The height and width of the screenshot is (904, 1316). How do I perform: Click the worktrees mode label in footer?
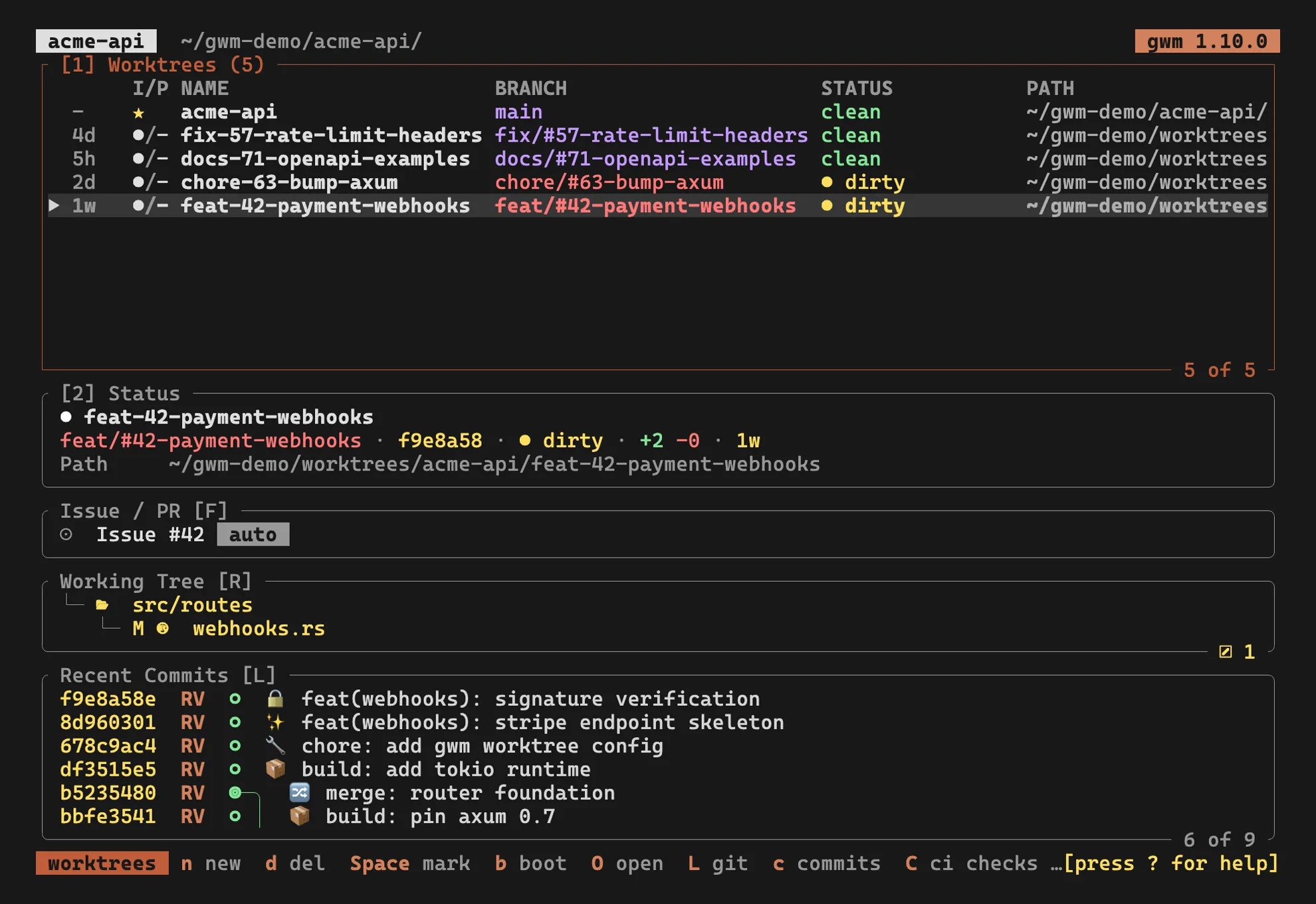click(102, 863)
